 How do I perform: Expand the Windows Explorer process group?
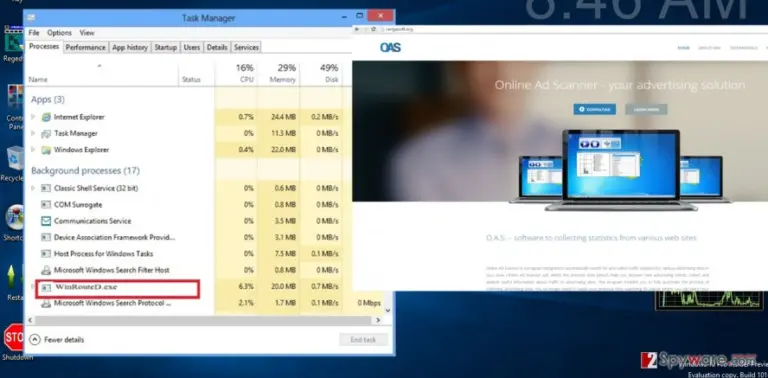click(x=33, y=149)
